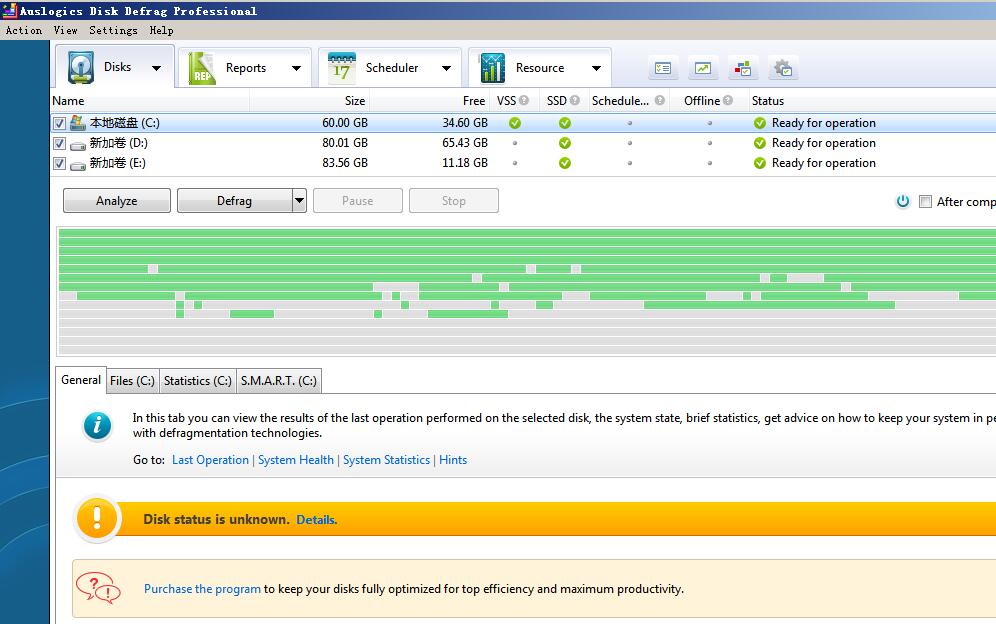996x624 pixels.
Task: Click the Disks drive icon
Action: click(81, 67)
